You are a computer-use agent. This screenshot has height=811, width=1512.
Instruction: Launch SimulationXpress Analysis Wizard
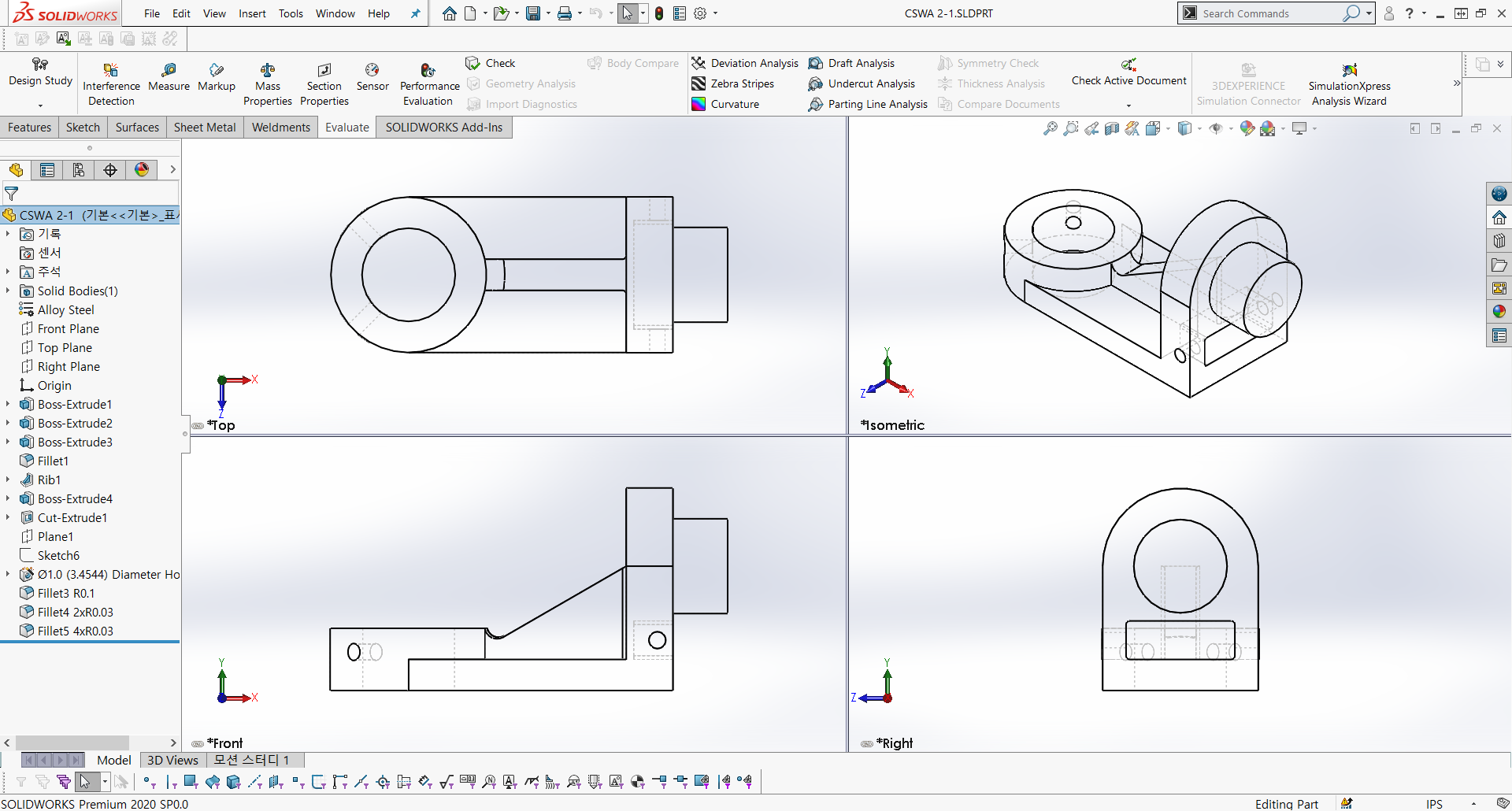1349,84
